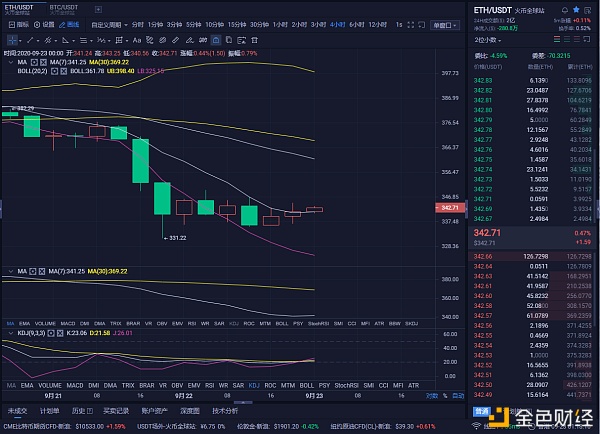This screenshot has width=600, height=434.
Task: Click the brush pattern drawing icon
Action: 150,40
